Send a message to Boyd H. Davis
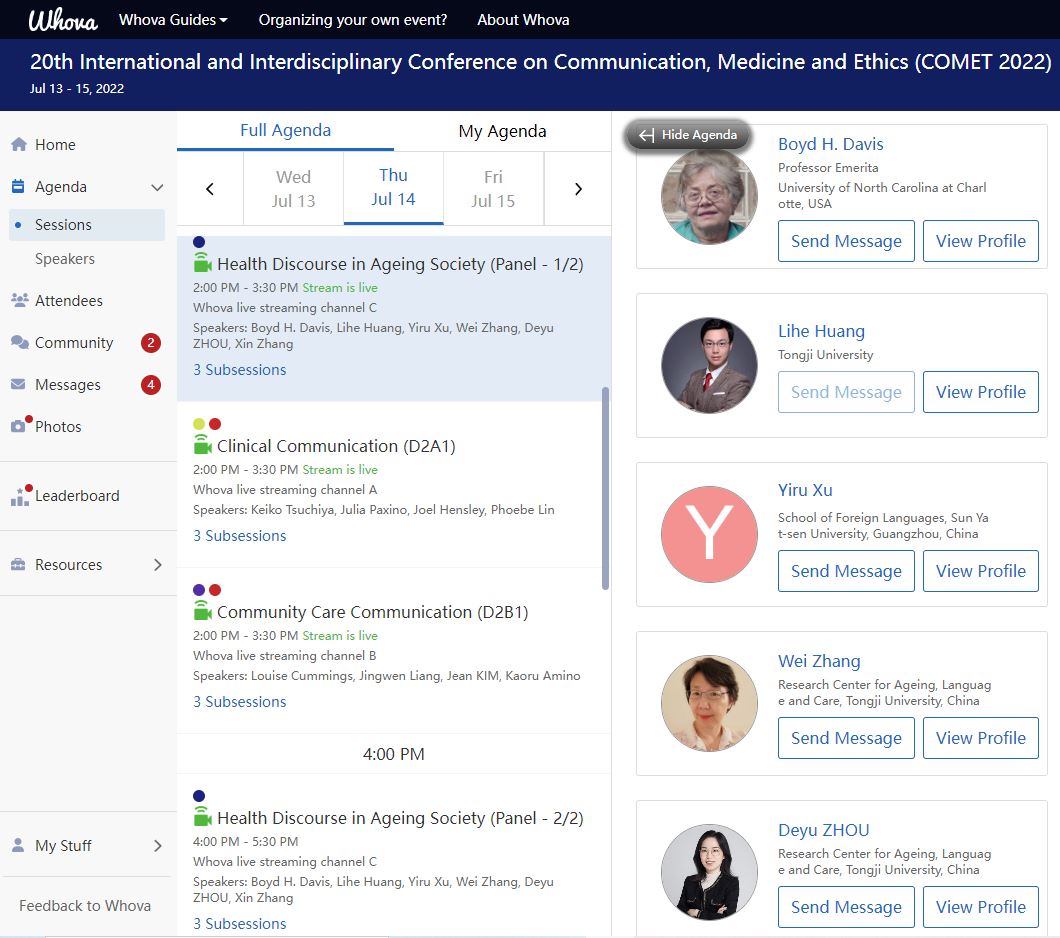This screenshot has height=938, width=1060. tap(846, 241)
